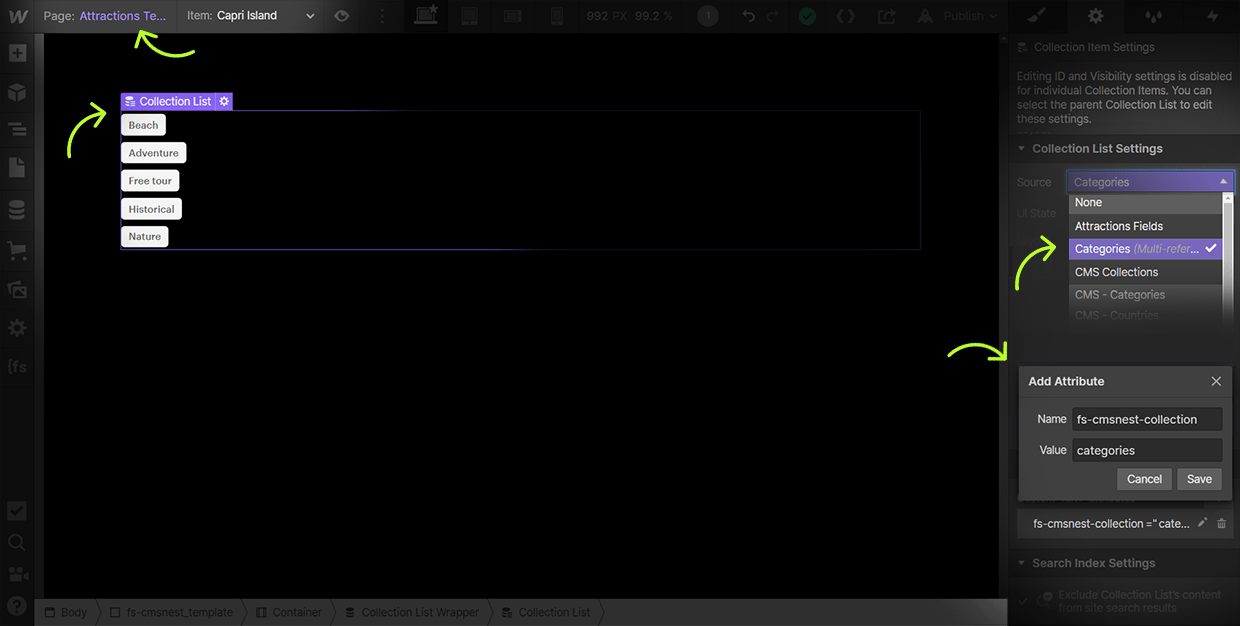The width and height of the screenshot is (1240, 626).
Task: Click Save in Add Attribute dialog
Action: coord(1199,479)
